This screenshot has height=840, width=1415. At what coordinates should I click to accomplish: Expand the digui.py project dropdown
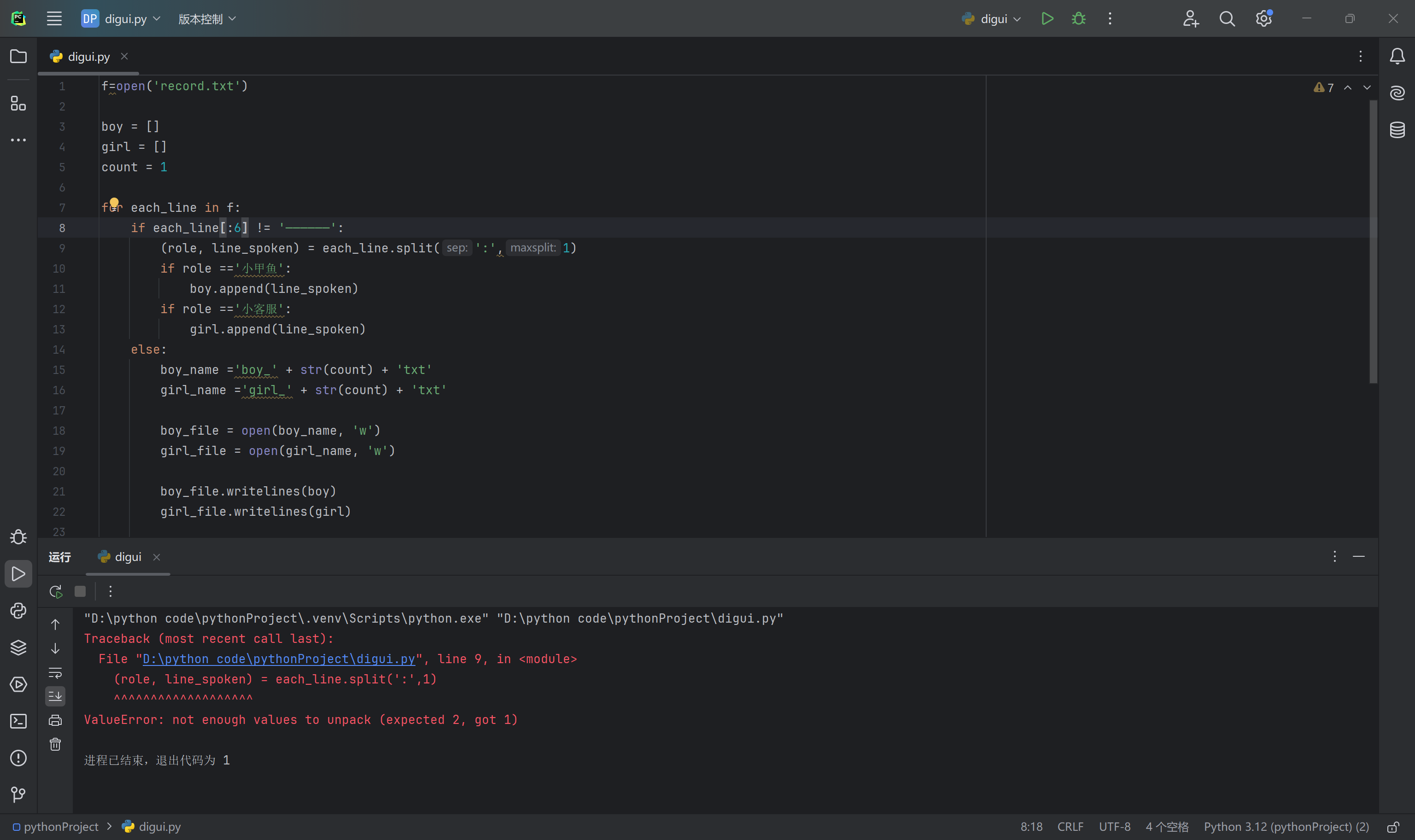[x=121, y=19]
